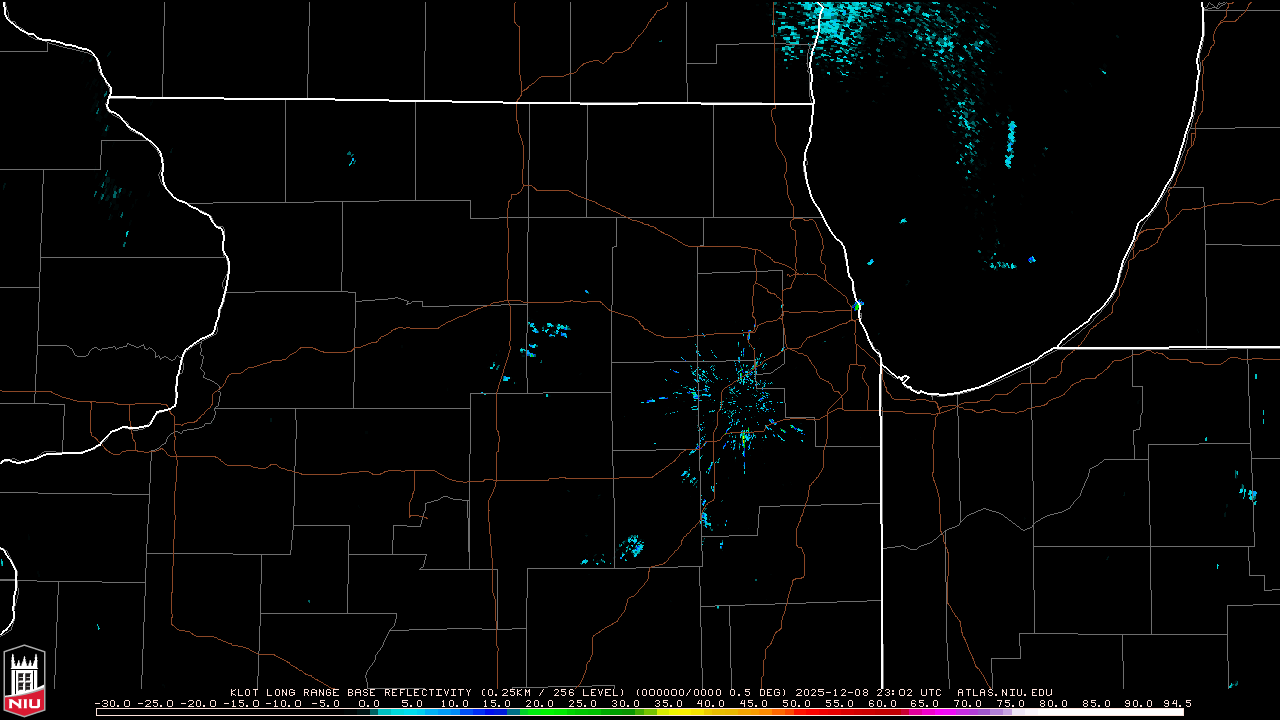Click the 94.5 label on reflectivity scale
This screenshot has width=1280, height=720.
1175,703
